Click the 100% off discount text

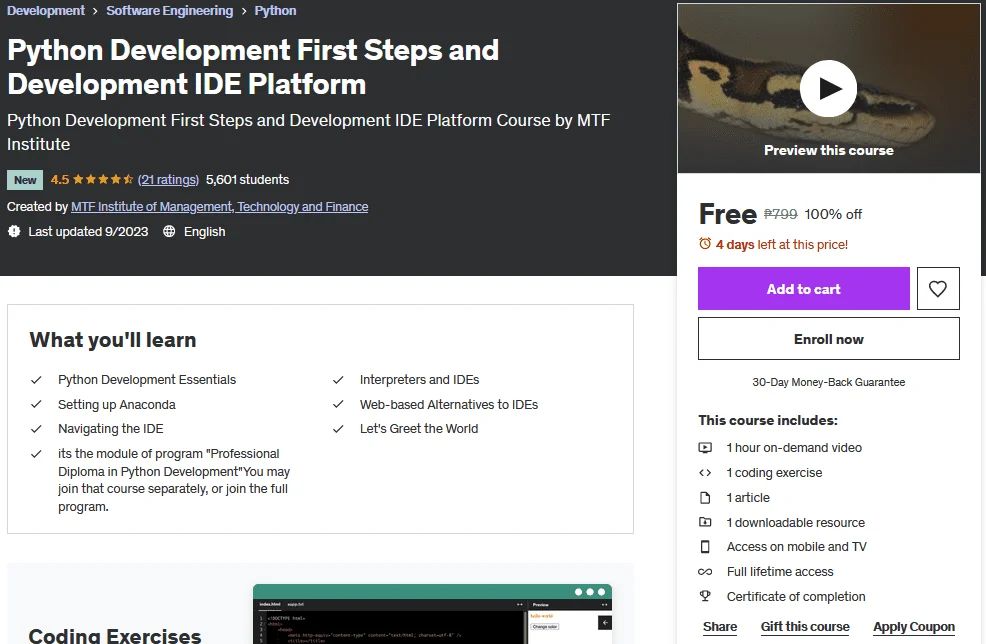[833, 214]
